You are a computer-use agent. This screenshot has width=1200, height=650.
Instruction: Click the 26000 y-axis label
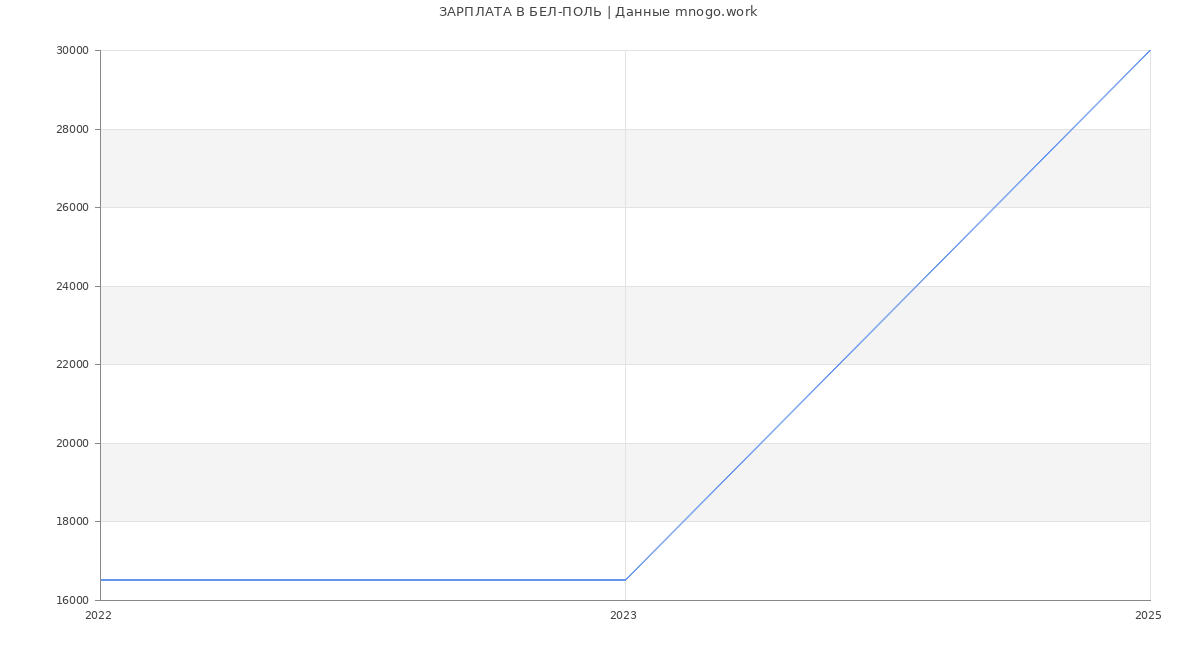tap(72, 208)
